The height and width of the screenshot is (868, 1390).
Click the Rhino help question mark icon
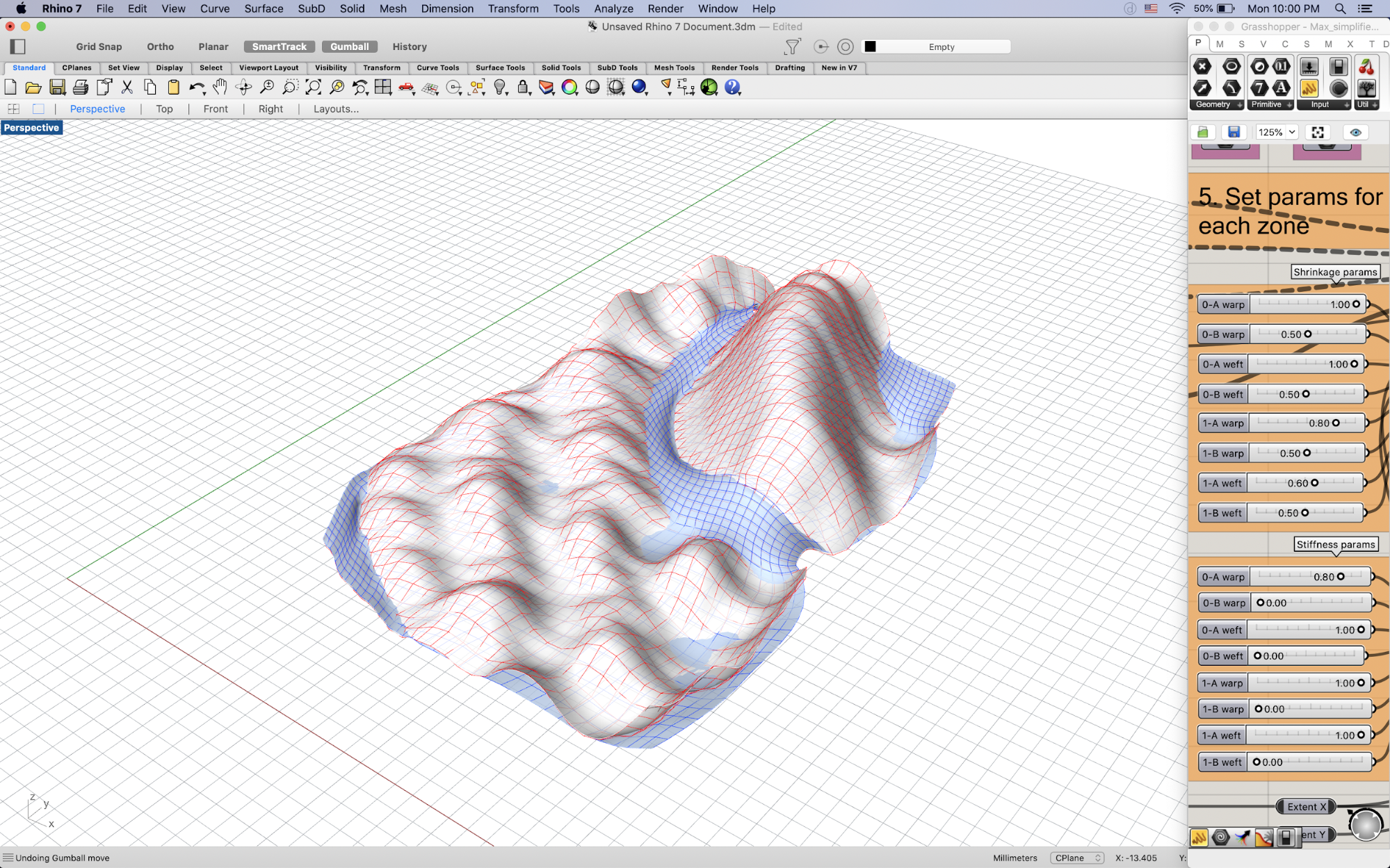[732, 87]
